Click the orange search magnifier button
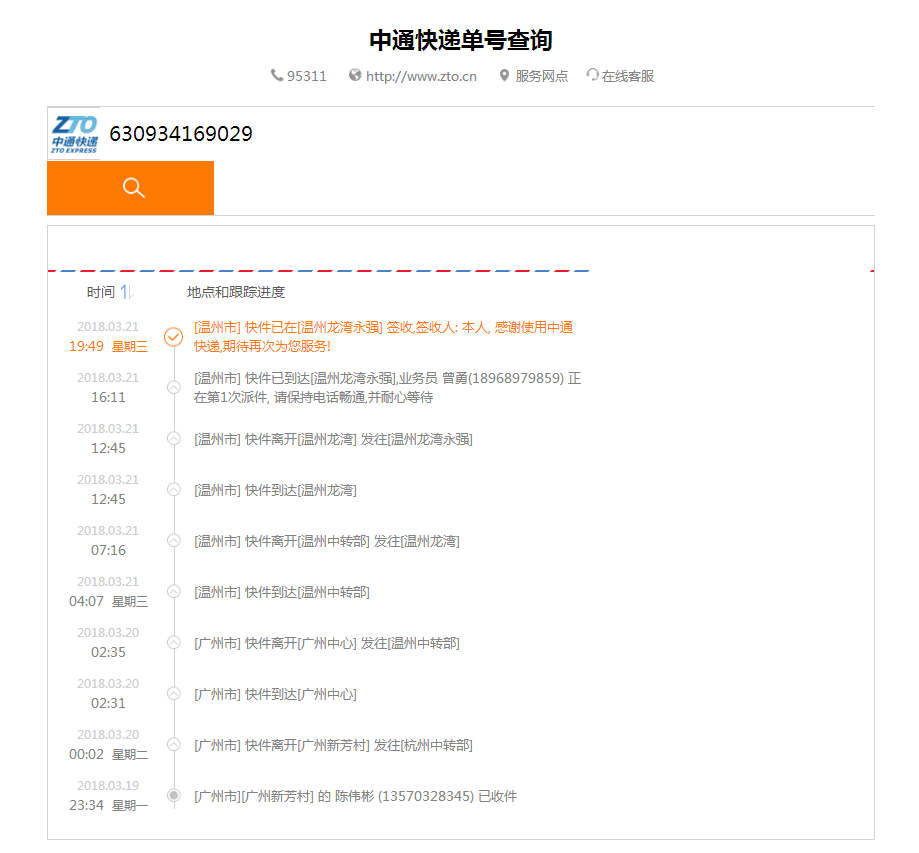 pyautogui.click(x=131, y=188)
